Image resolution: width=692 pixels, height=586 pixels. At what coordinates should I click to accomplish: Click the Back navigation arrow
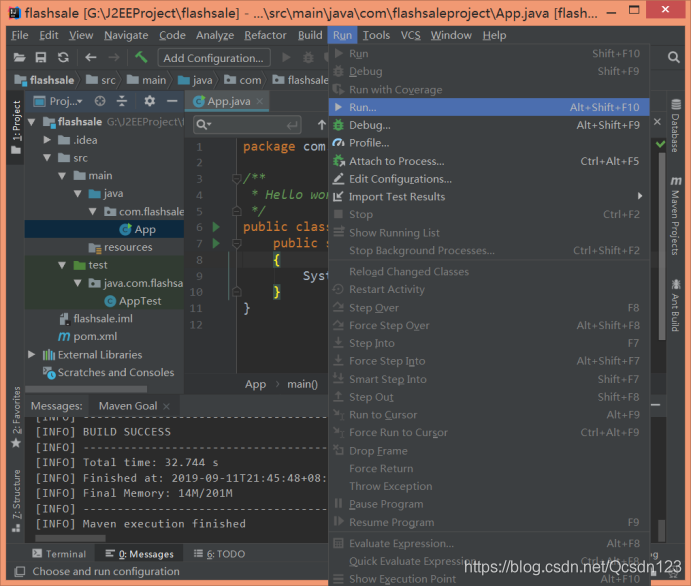coord(90,57)
